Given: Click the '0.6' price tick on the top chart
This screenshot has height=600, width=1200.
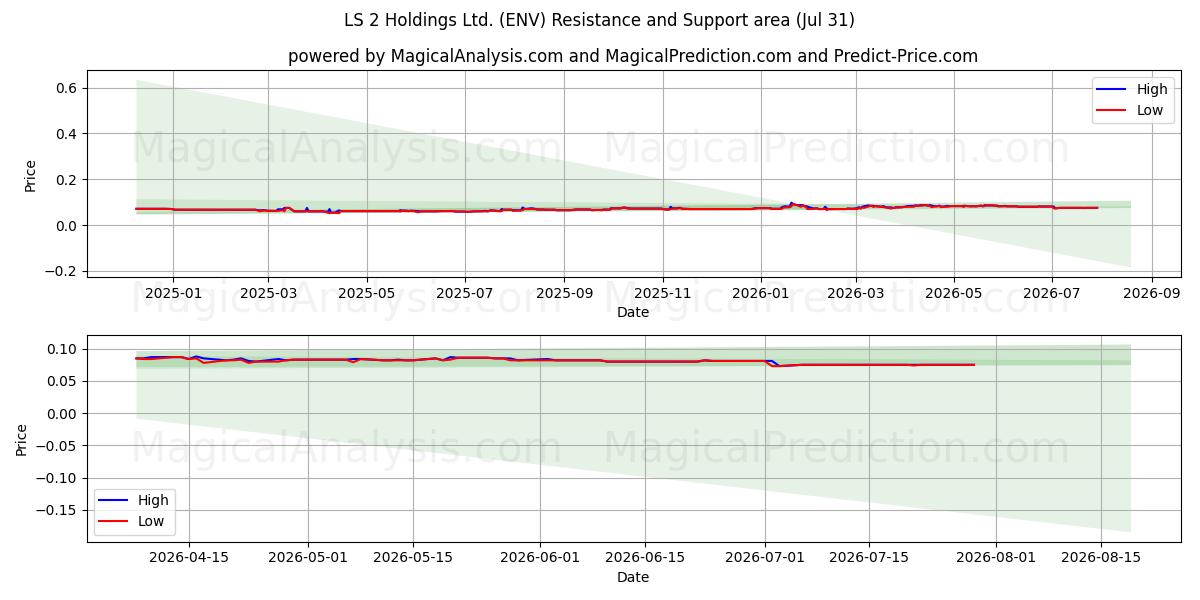Looking at the screenshot, I should (x=68, y=88).
